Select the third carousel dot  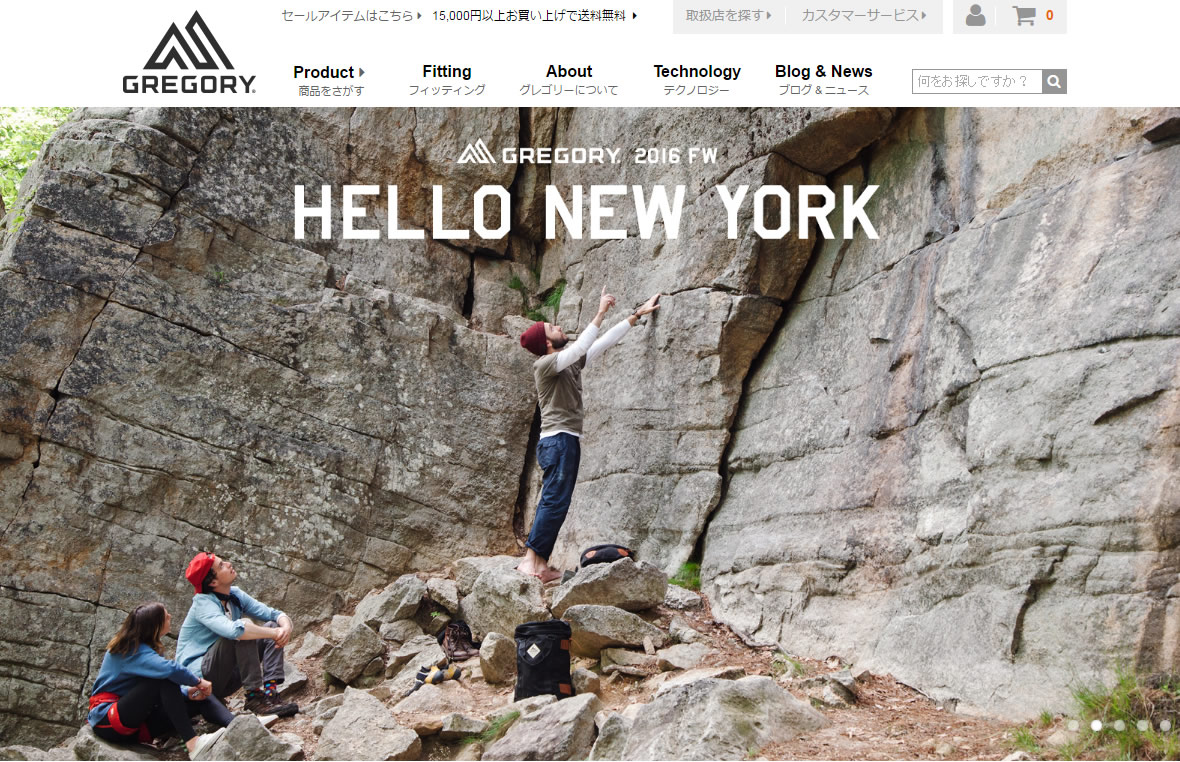tap(1119, 725)
